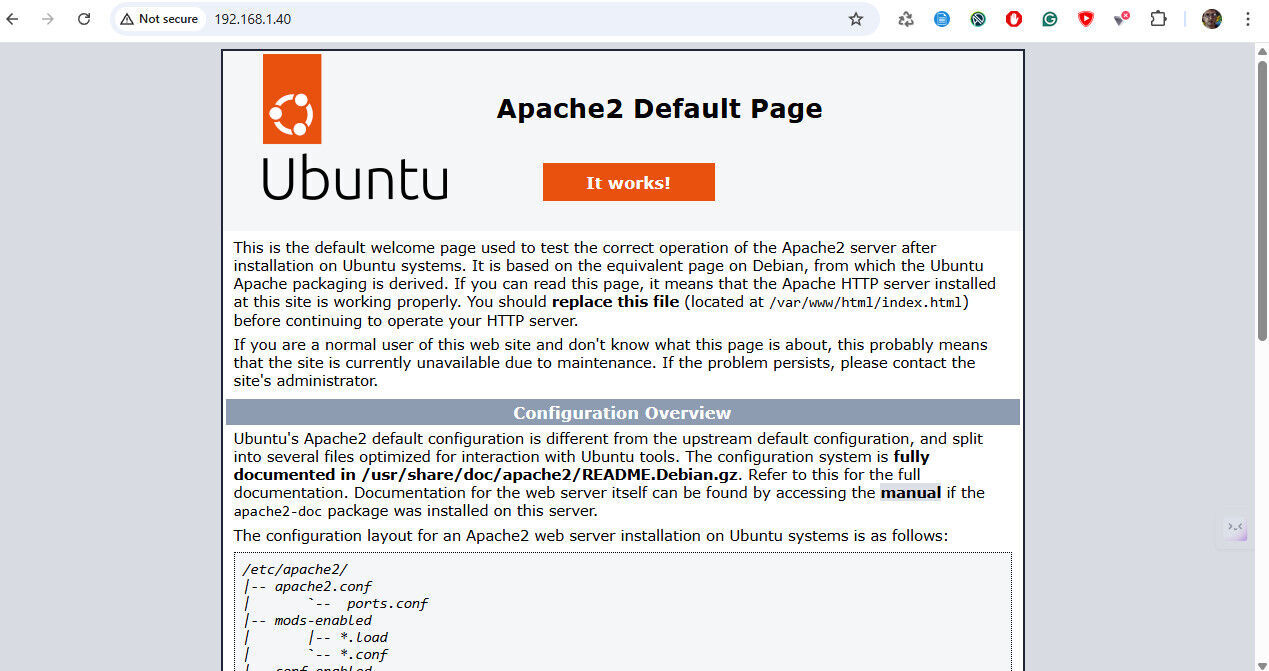Click the Configuration Overview header bar
This screenshot has width=1269, height=671.
click(x=622, y=412)
